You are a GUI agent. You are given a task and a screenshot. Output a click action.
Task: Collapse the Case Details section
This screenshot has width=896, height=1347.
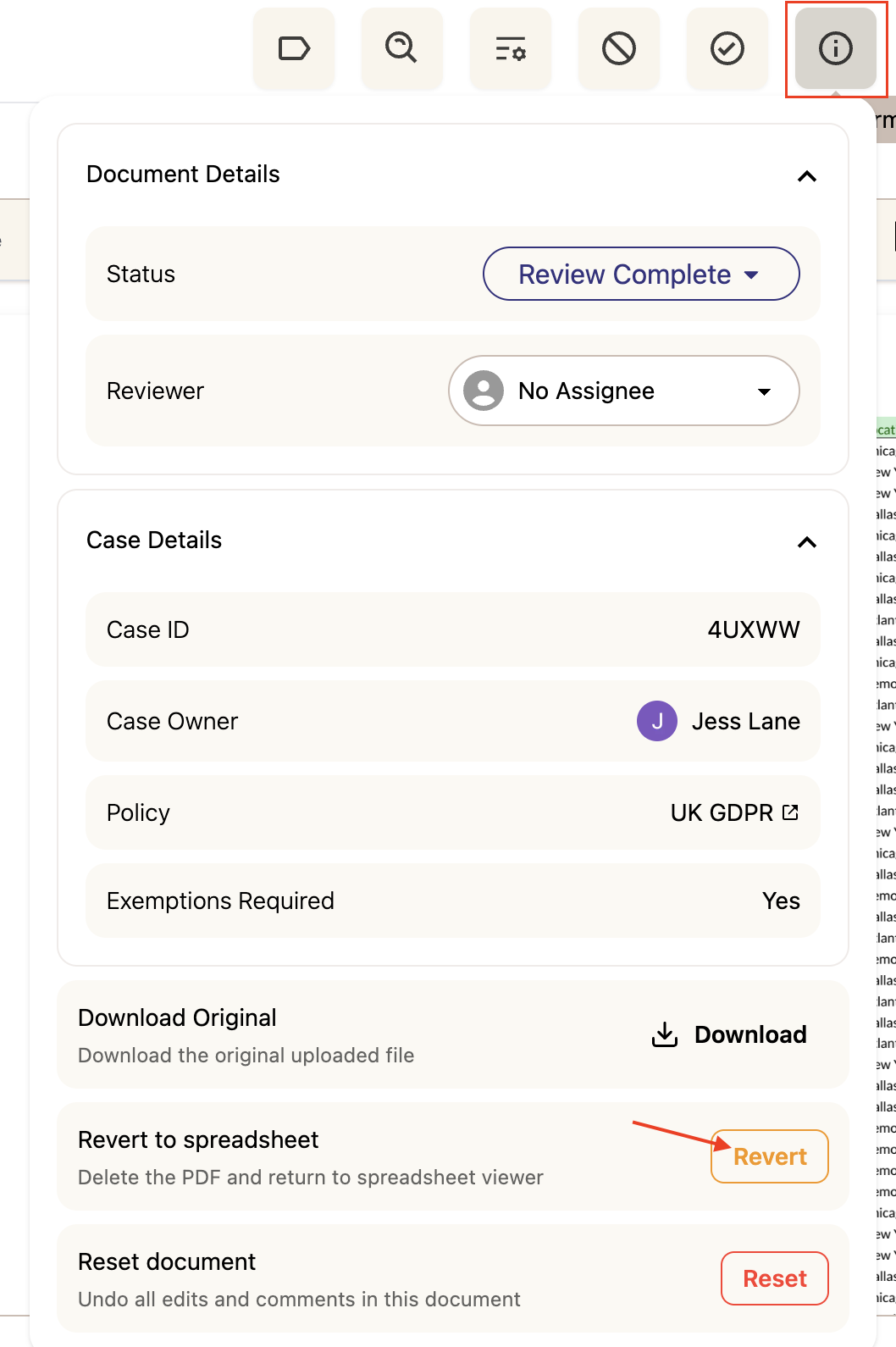click(807, 542)
